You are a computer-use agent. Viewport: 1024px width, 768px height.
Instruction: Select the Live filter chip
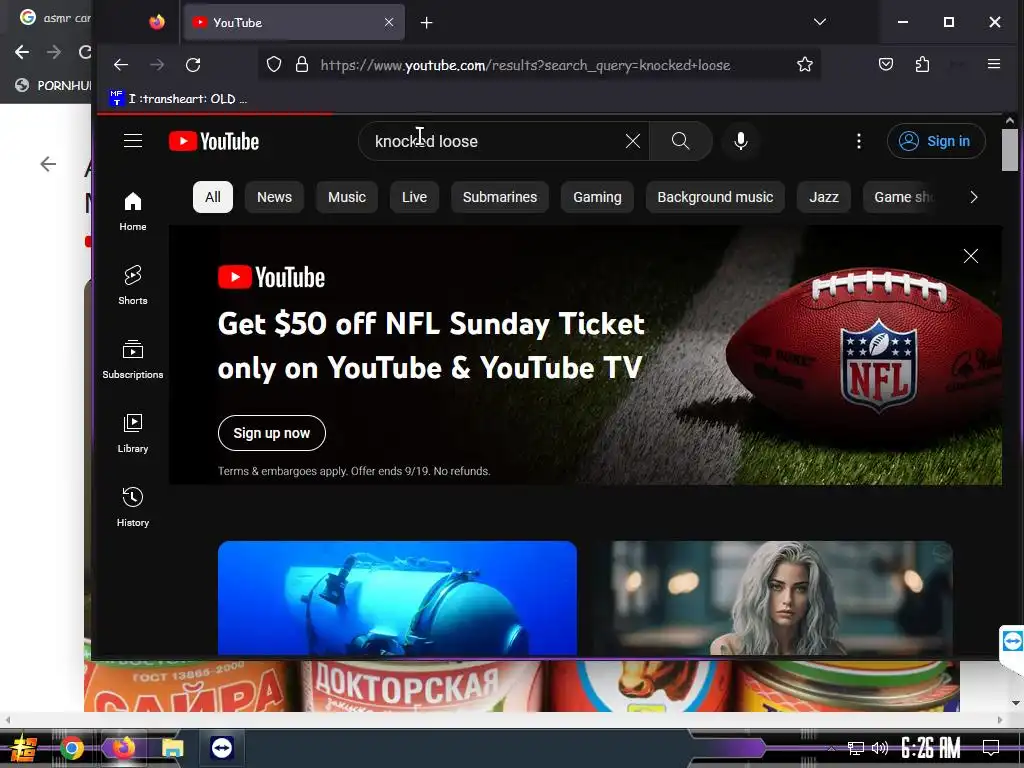point(414,197)
